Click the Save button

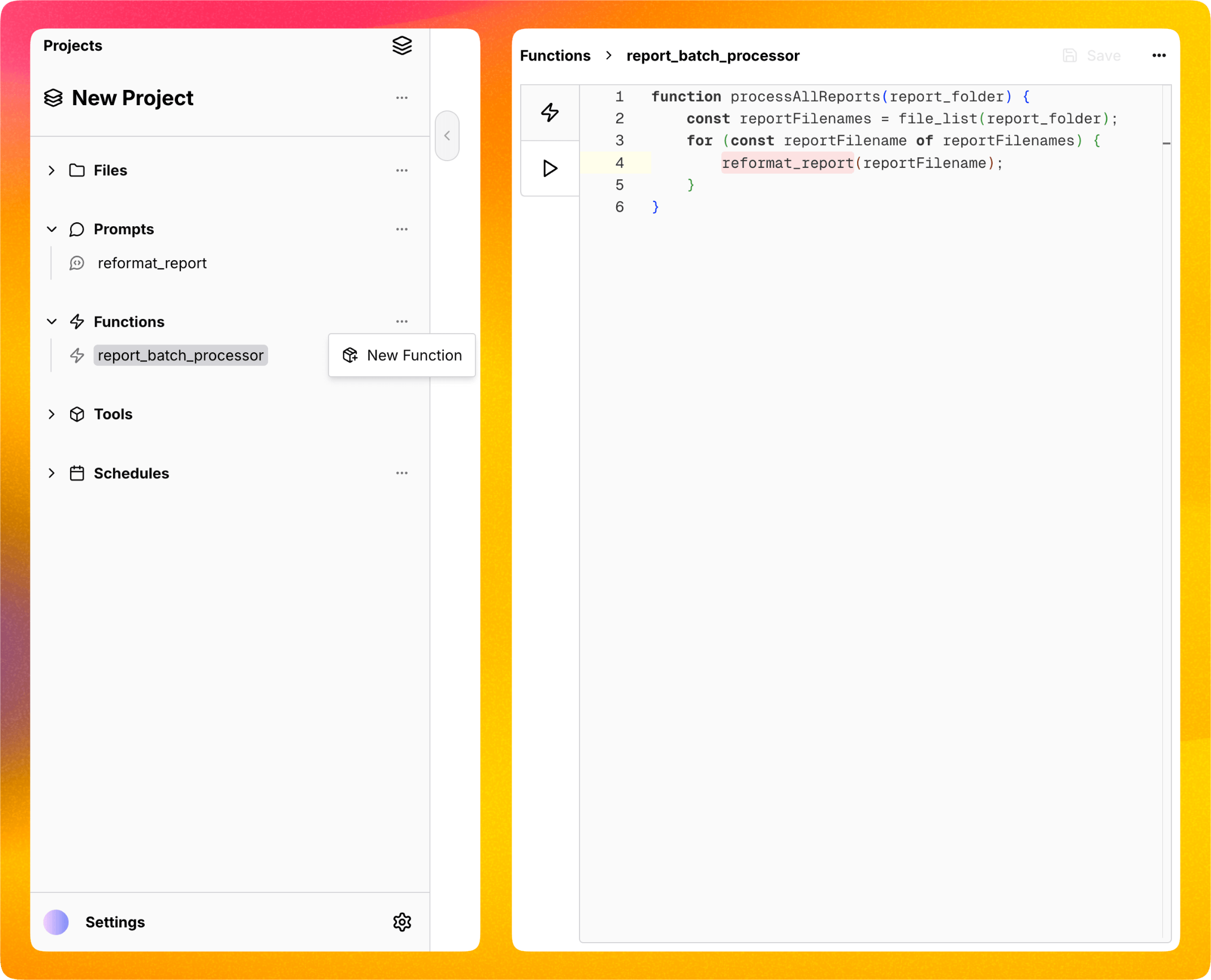pyautogui.click(x=1092, y=55)
